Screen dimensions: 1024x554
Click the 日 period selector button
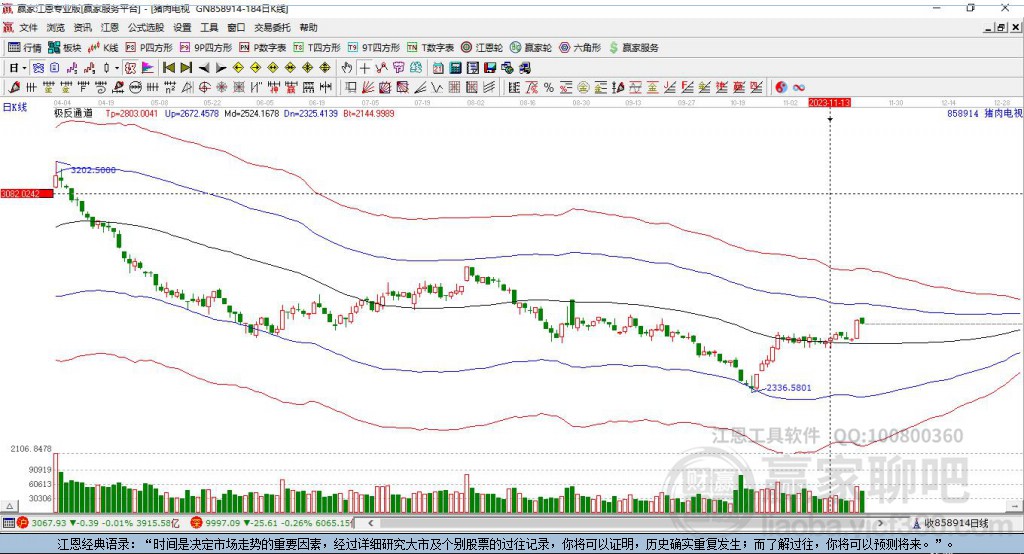click(x=14, y=68)
